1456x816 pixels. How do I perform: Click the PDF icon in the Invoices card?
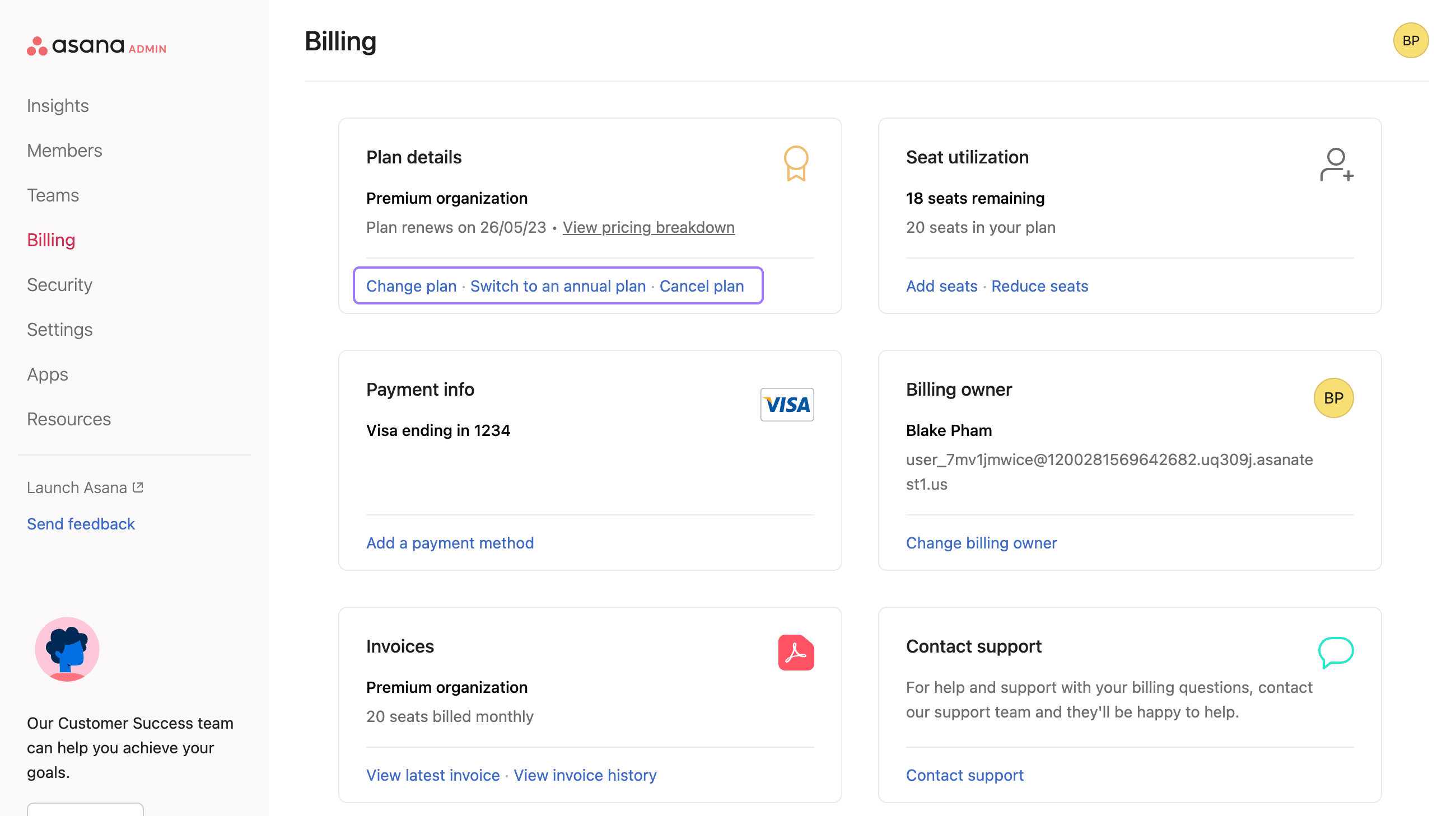tap(795, 653)
